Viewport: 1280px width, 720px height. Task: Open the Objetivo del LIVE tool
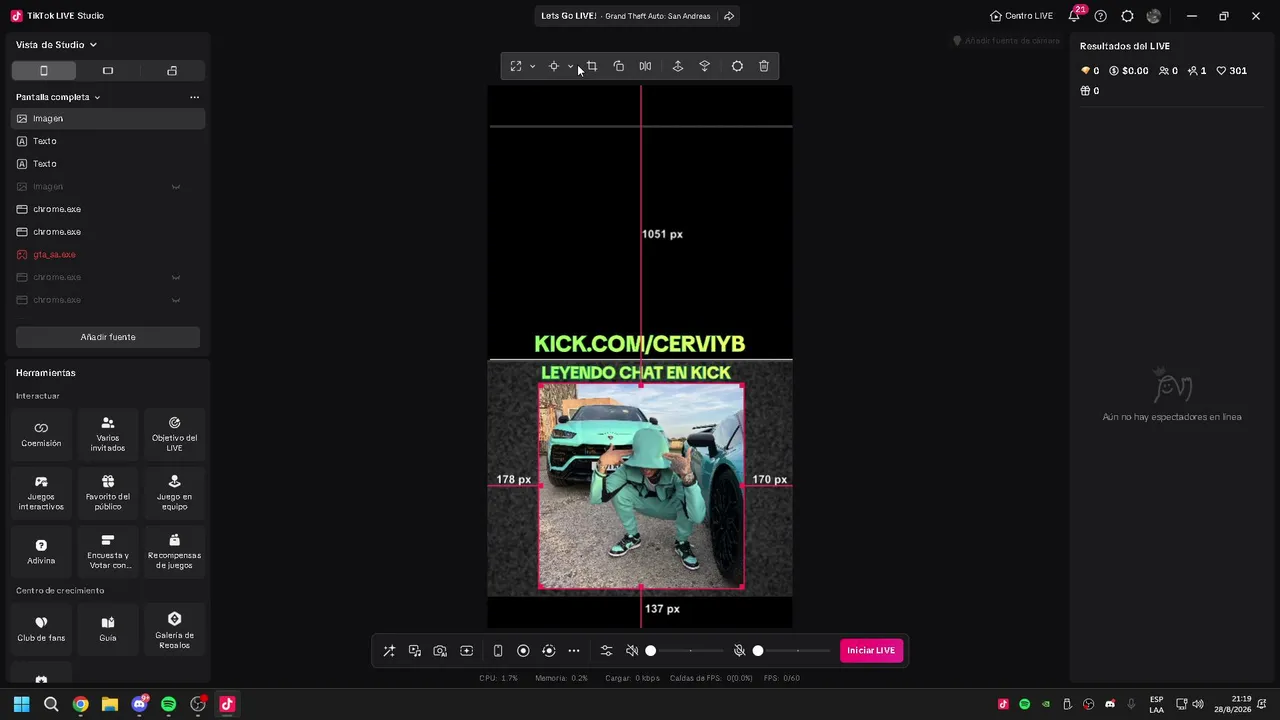click(174, 434)
